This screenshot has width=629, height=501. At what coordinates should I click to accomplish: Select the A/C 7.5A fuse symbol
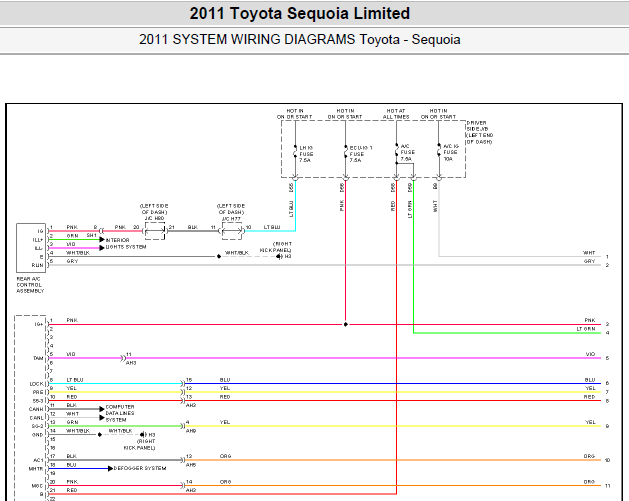pos(396,150)
